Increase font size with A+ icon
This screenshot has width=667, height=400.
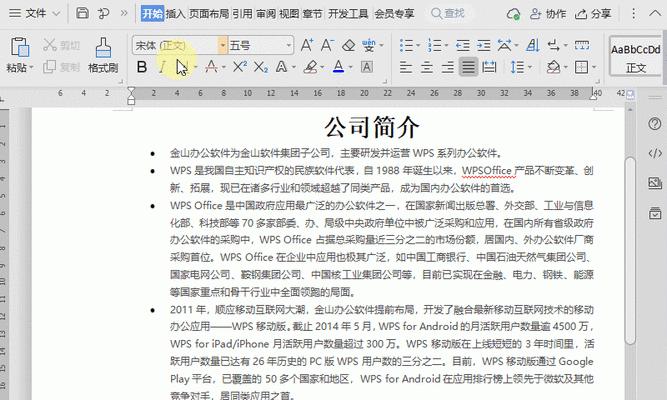pos(307,45)
